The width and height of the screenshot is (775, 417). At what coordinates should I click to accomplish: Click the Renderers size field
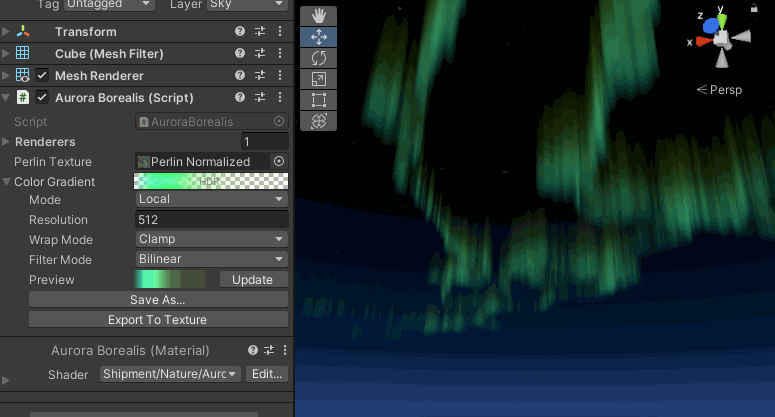pos(265,142)
